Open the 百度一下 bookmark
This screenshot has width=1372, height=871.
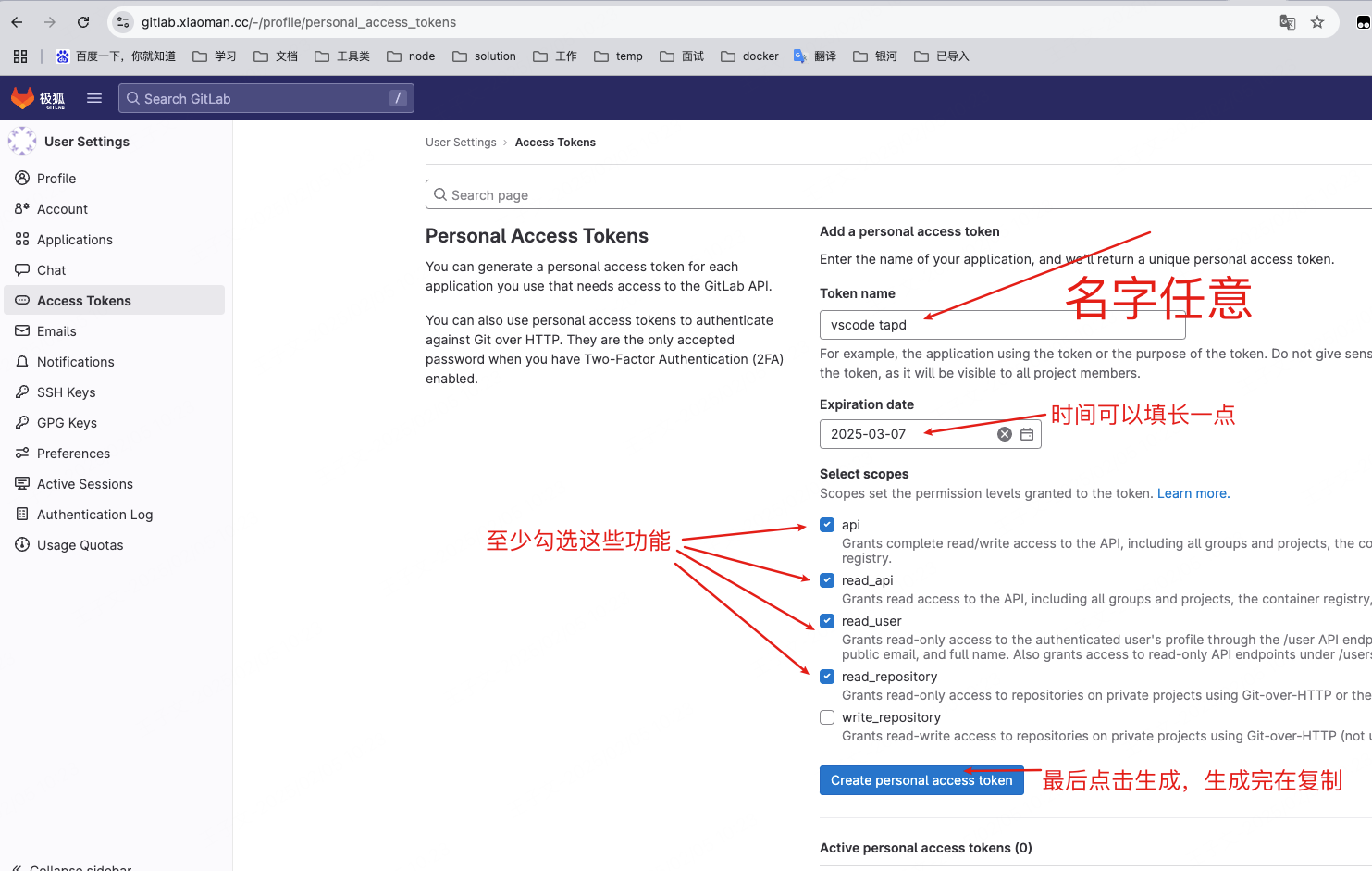pos(116,56)
